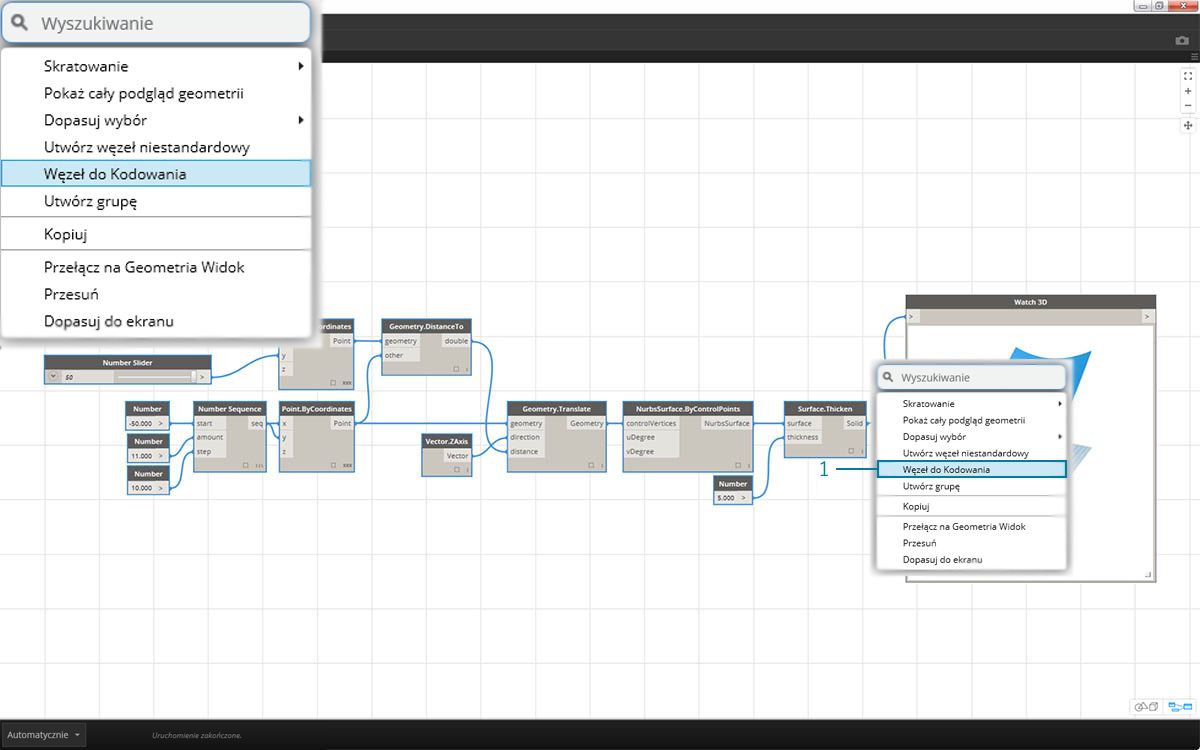
Task: Expand the Number Slider settings chevron
Action: click(x=54, y=377)
